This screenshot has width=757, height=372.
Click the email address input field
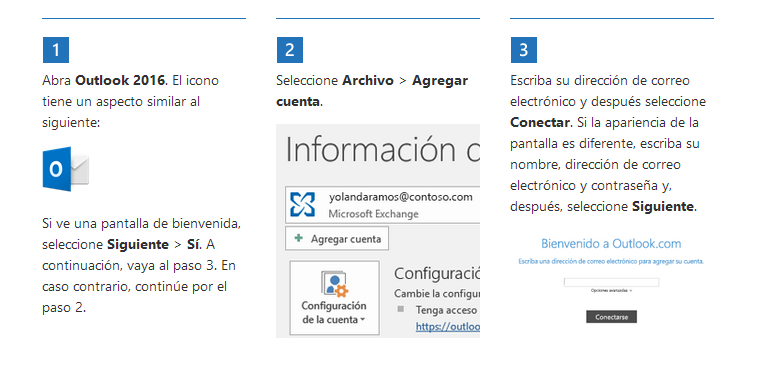611,282
